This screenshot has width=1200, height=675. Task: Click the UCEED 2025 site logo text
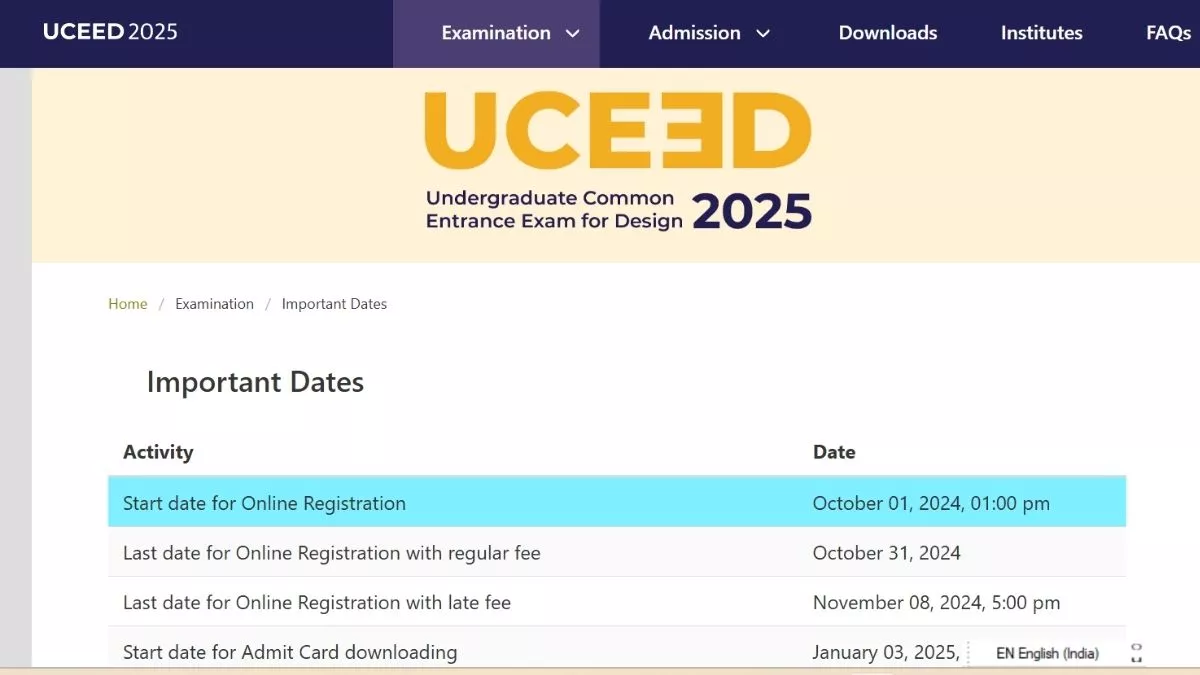point(110,32)
